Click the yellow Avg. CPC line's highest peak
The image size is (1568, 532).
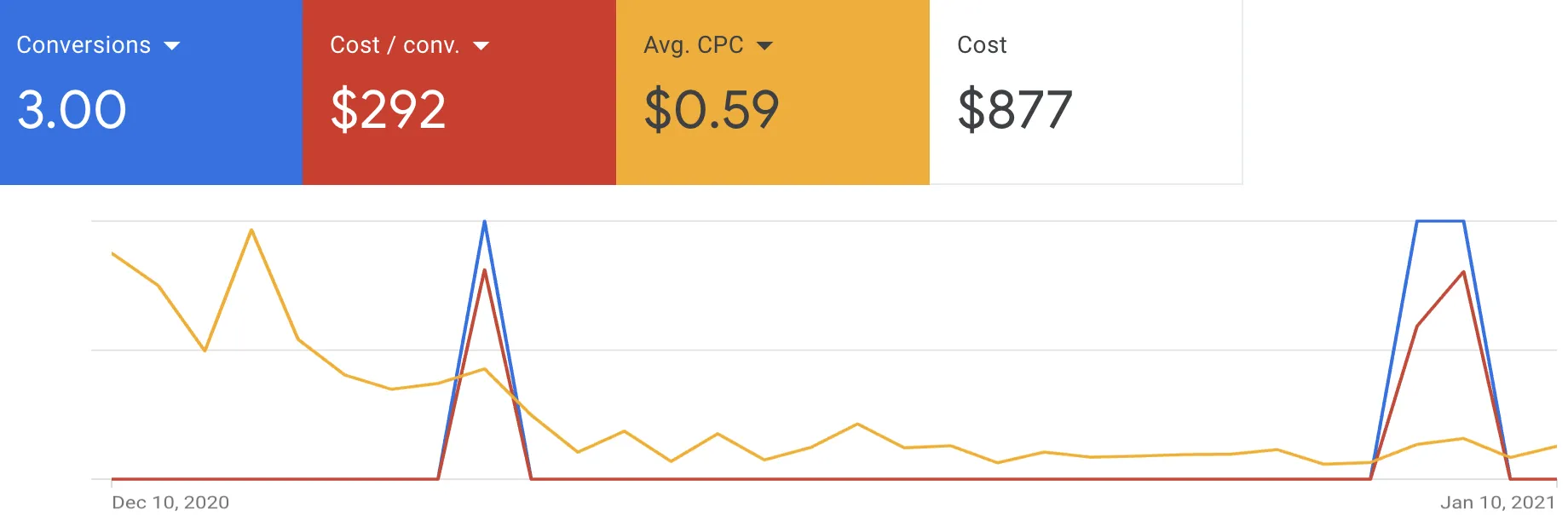pos(251,230)
